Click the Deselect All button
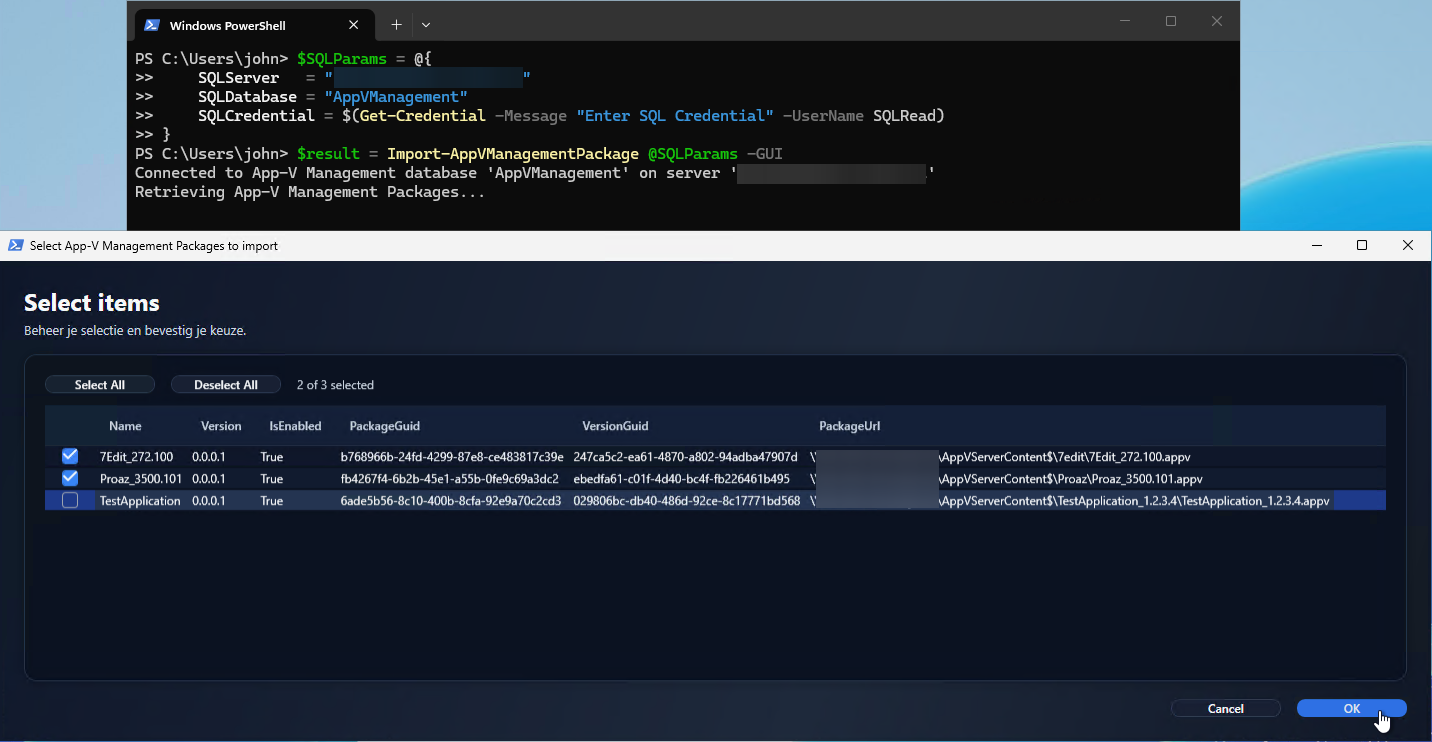Screen dimensions: 1432x742 click(x=225, y=384)
